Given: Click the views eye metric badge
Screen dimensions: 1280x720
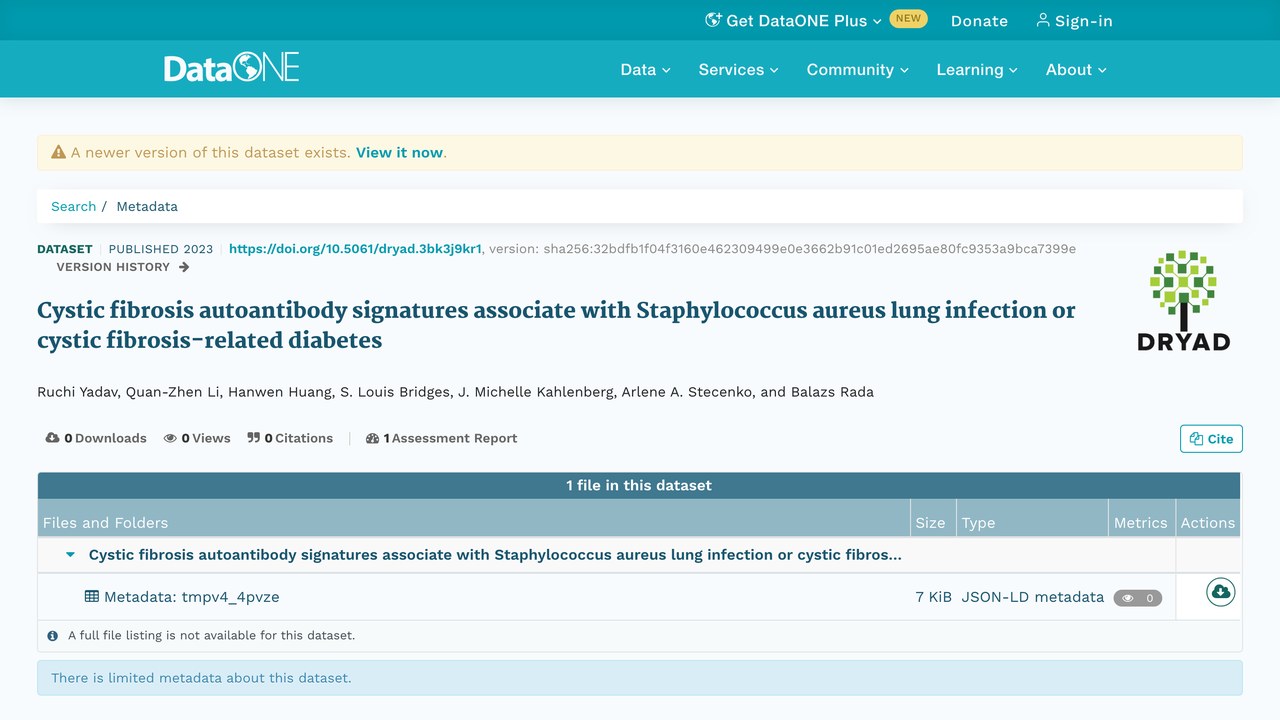Looking at the screenshot, I should point(1138,598).
